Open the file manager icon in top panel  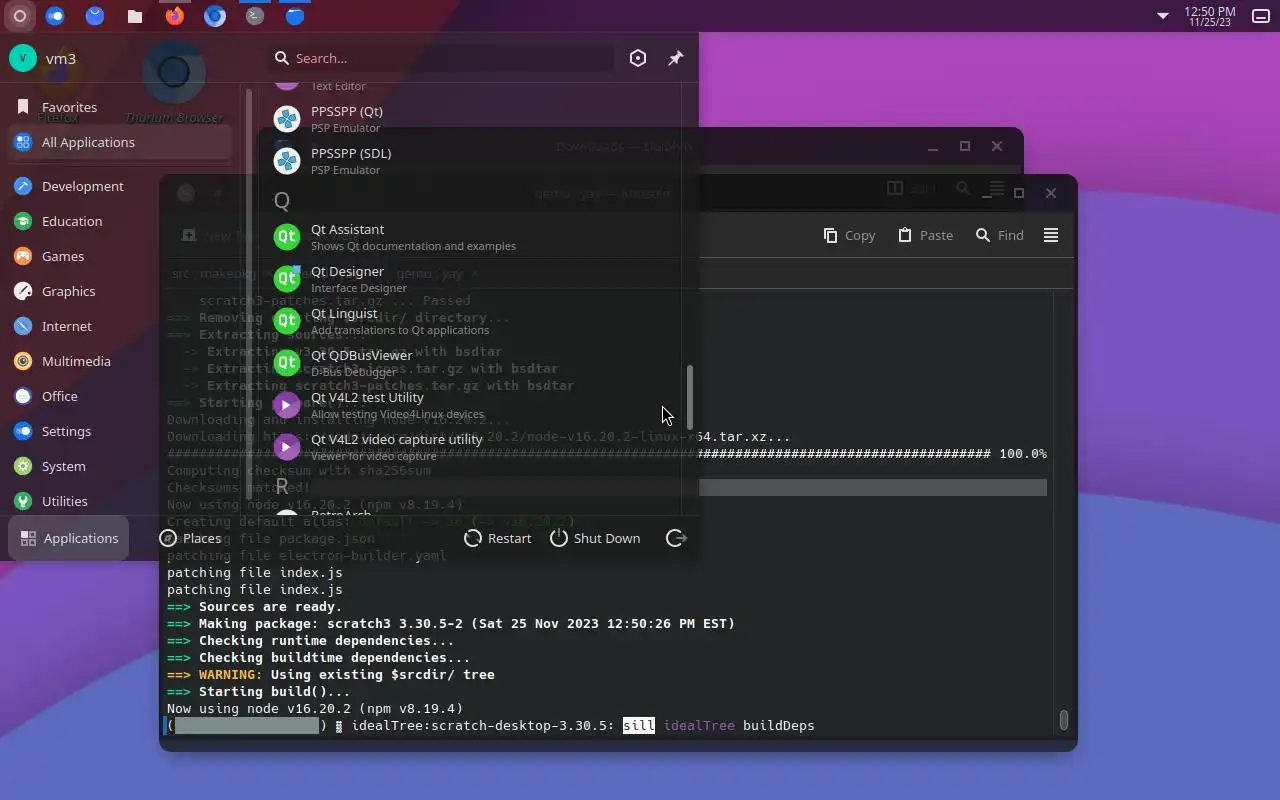135,16
